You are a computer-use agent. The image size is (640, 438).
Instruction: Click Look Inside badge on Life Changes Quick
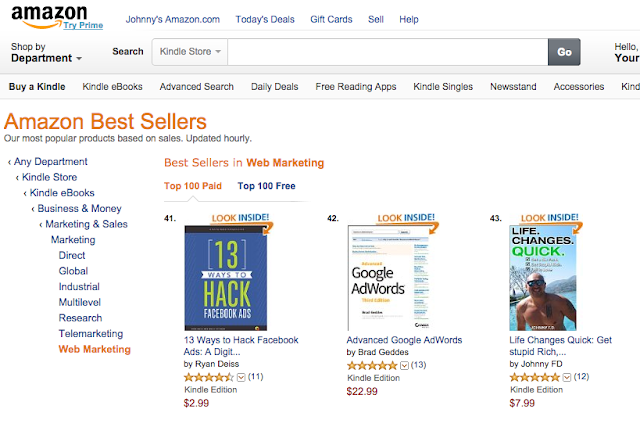click(551, 217)
